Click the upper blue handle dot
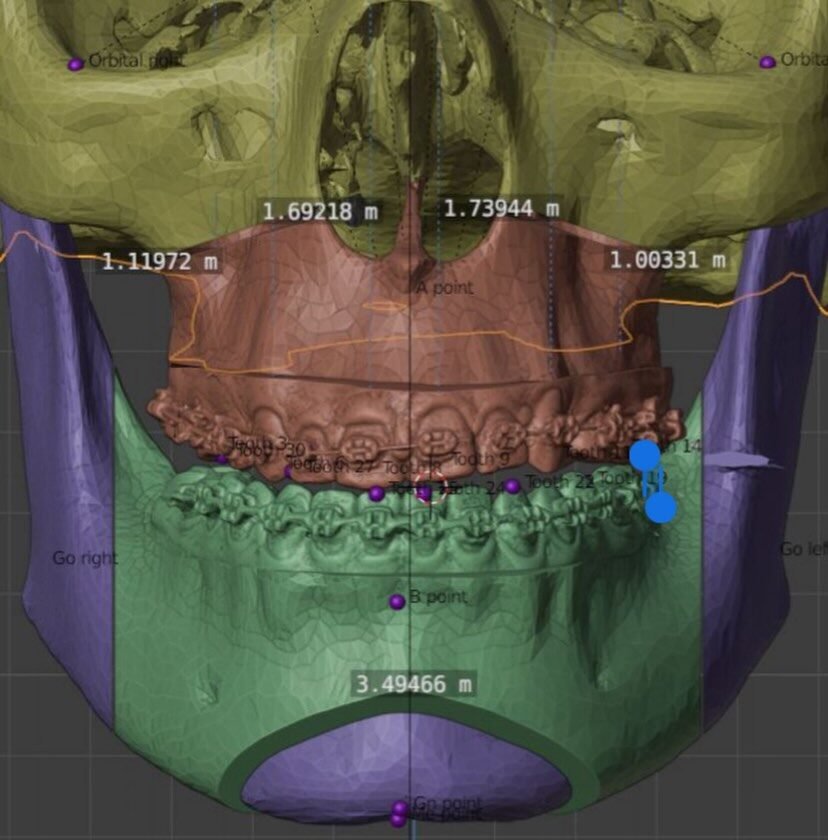Screen dimensions: 828x840 pyautogui.click(x=645, y=456)
